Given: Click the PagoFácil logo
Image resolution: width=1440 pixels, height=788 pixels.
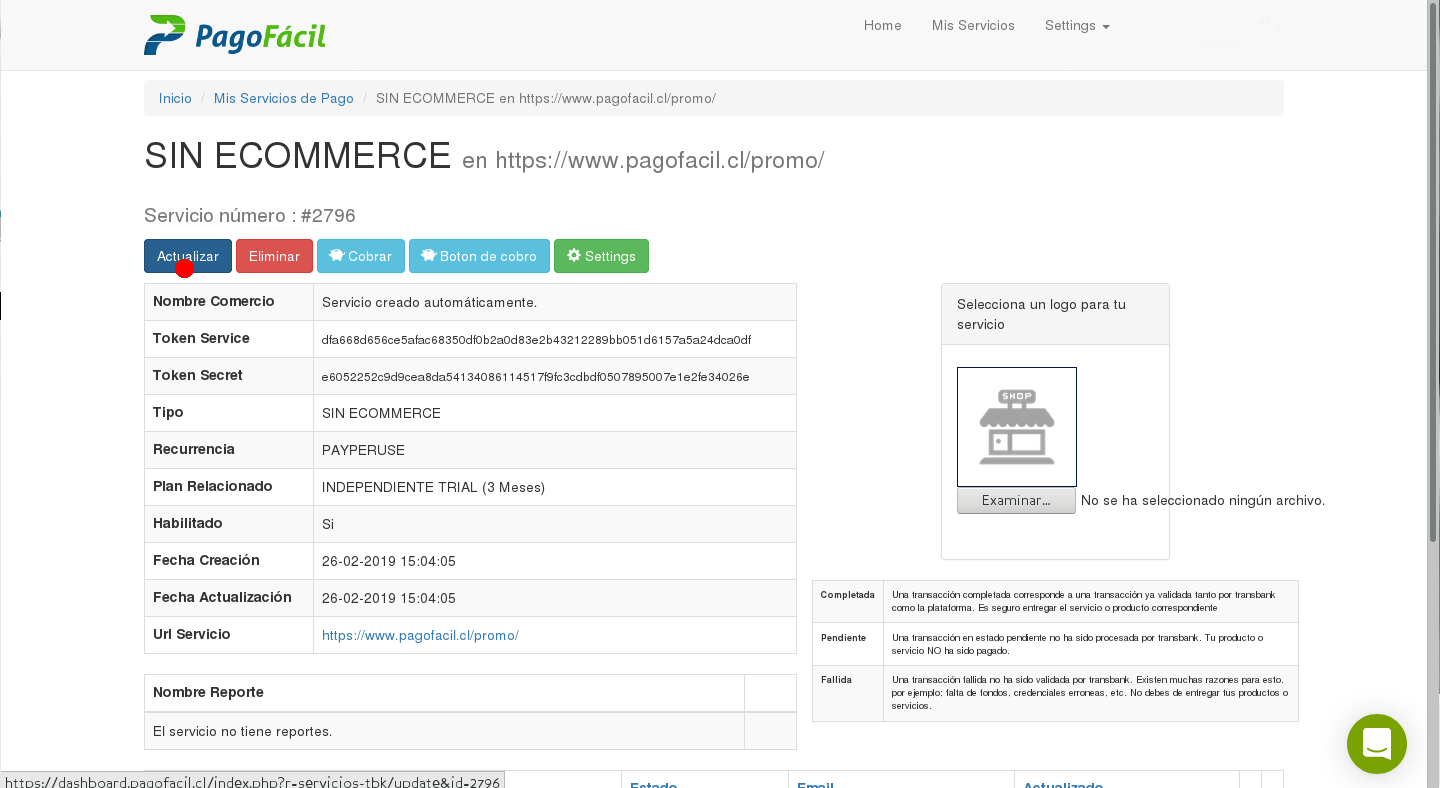Looking at the screenshot, I should point(235,35).
